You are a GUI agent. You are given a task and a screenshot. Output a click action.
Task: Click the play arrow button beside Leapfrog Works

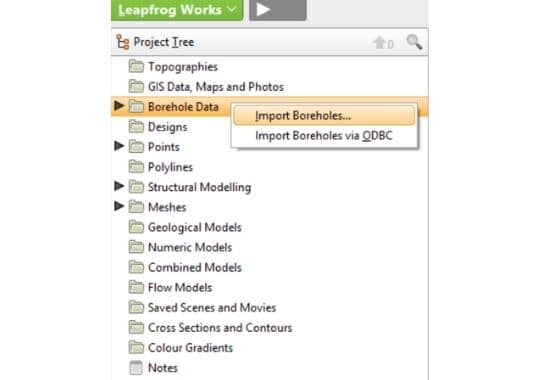278,10
